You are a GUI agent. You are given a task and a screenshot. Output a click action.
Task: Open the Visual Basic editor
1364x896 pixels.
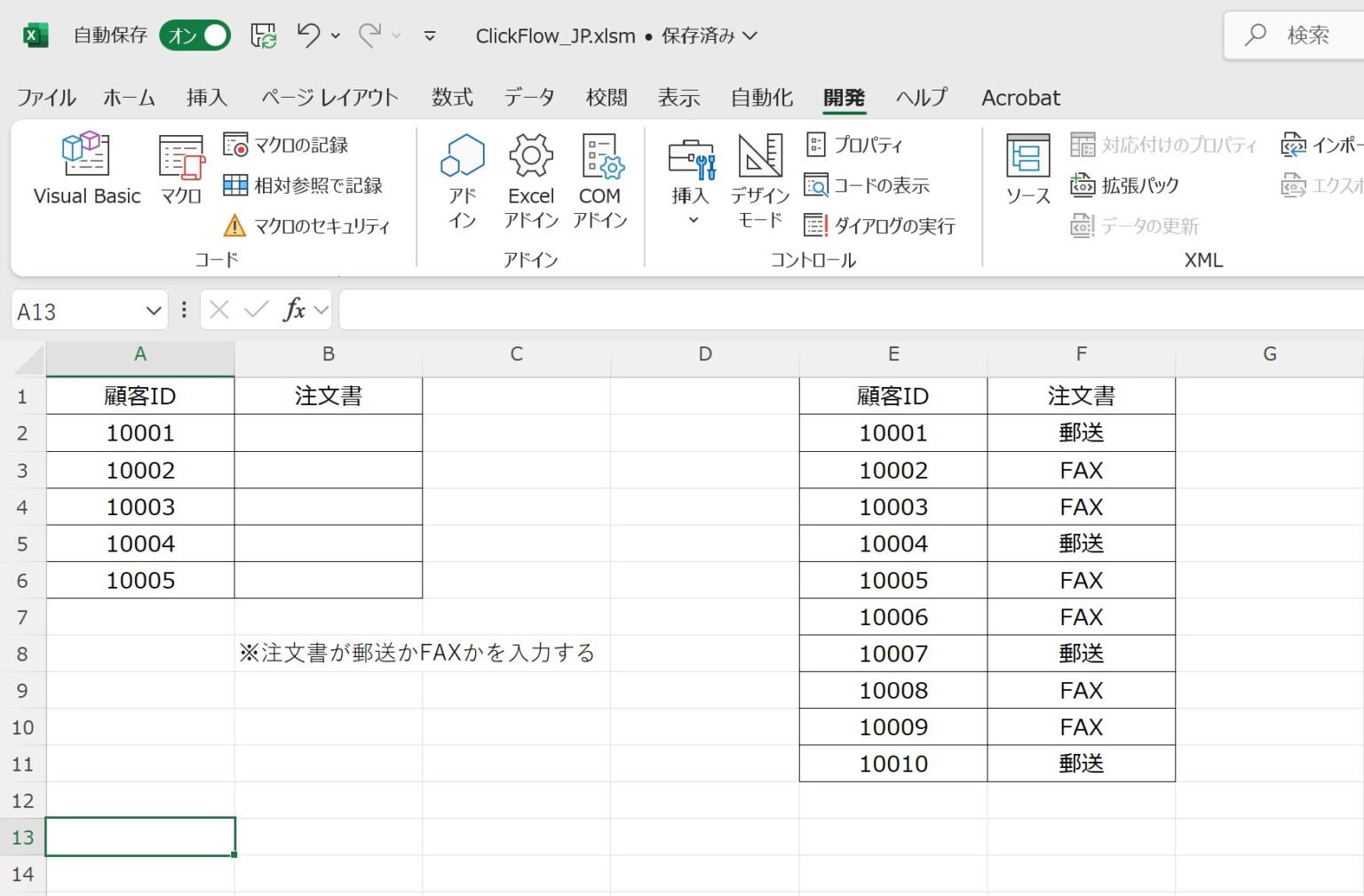point(85,169)
